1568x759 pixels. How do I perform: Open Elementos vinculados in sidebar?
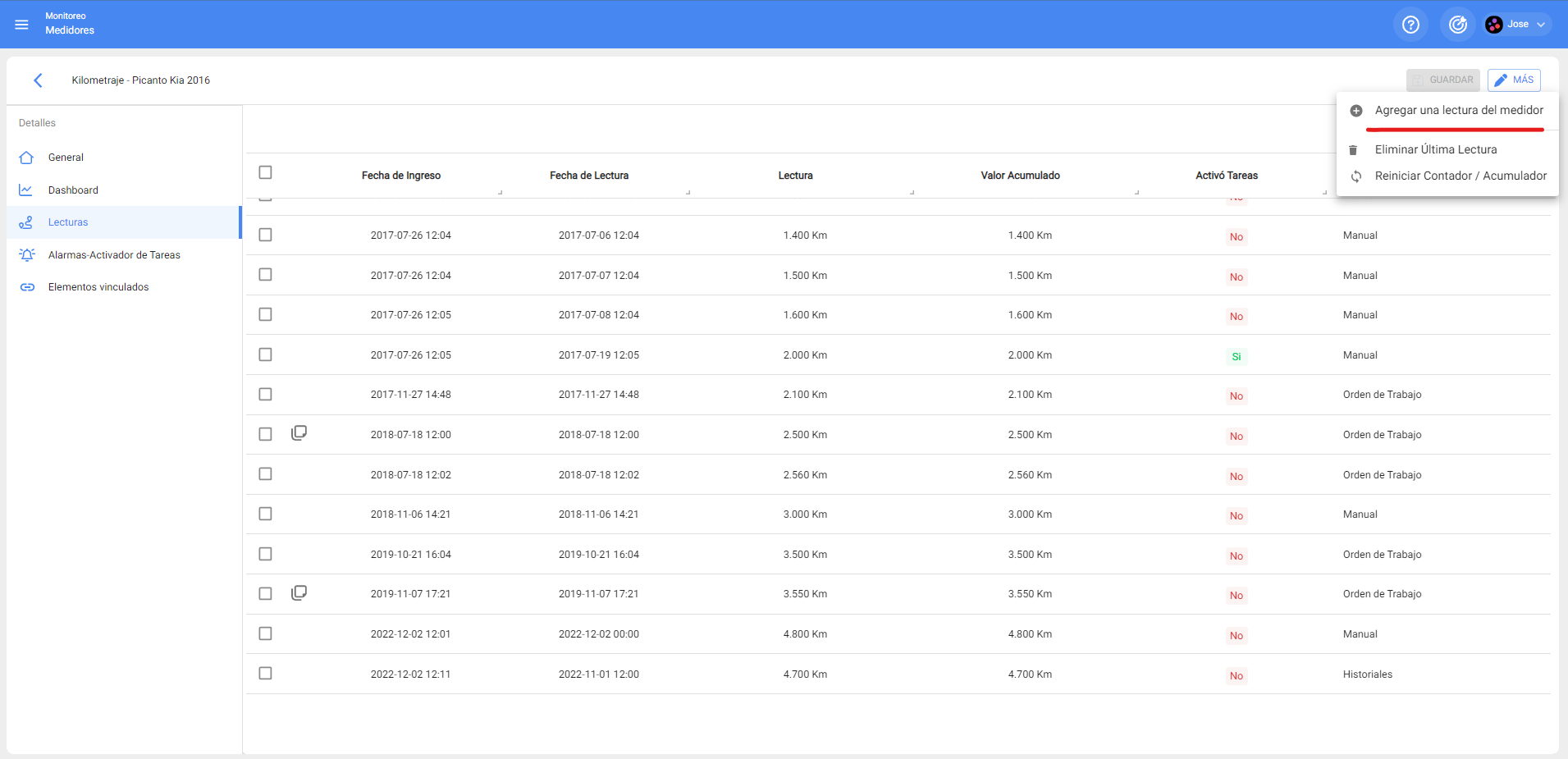[x=98, y=287]
